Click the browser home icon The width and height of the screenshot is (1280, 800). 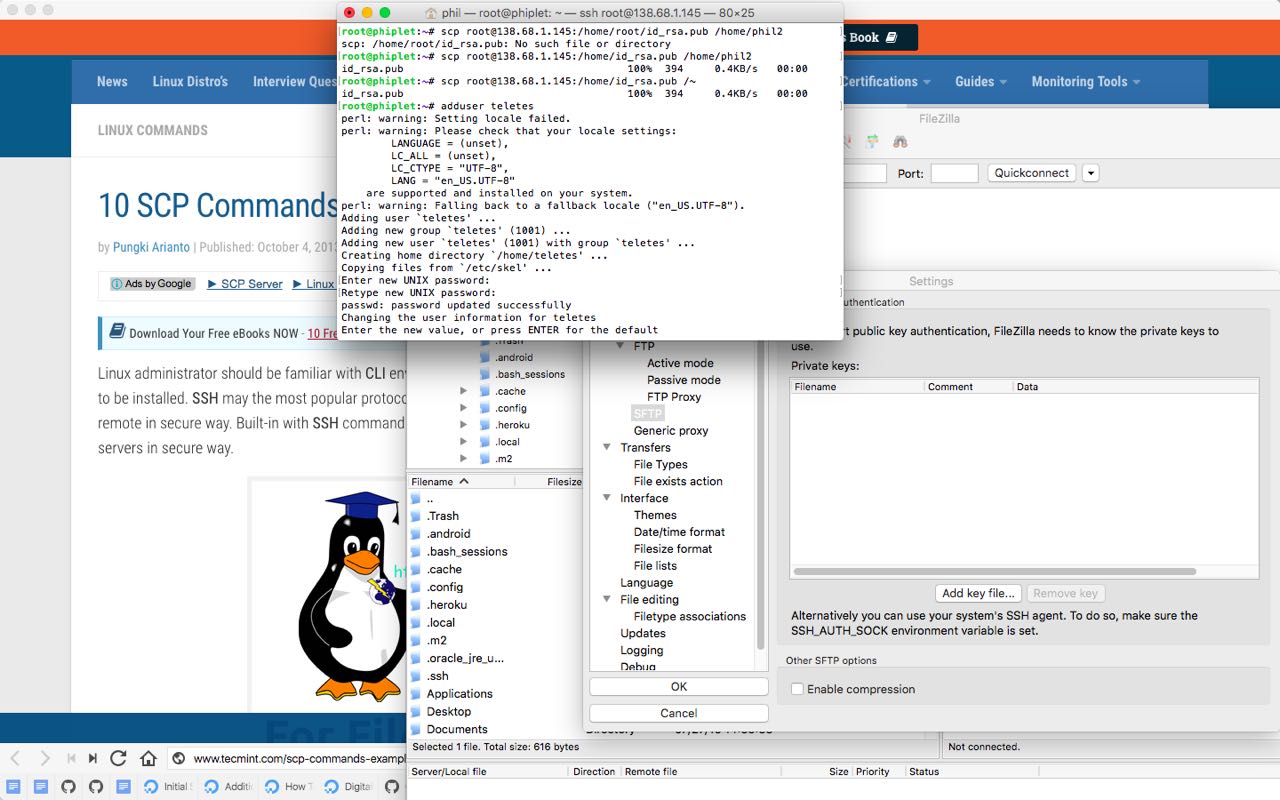(148, 758)
